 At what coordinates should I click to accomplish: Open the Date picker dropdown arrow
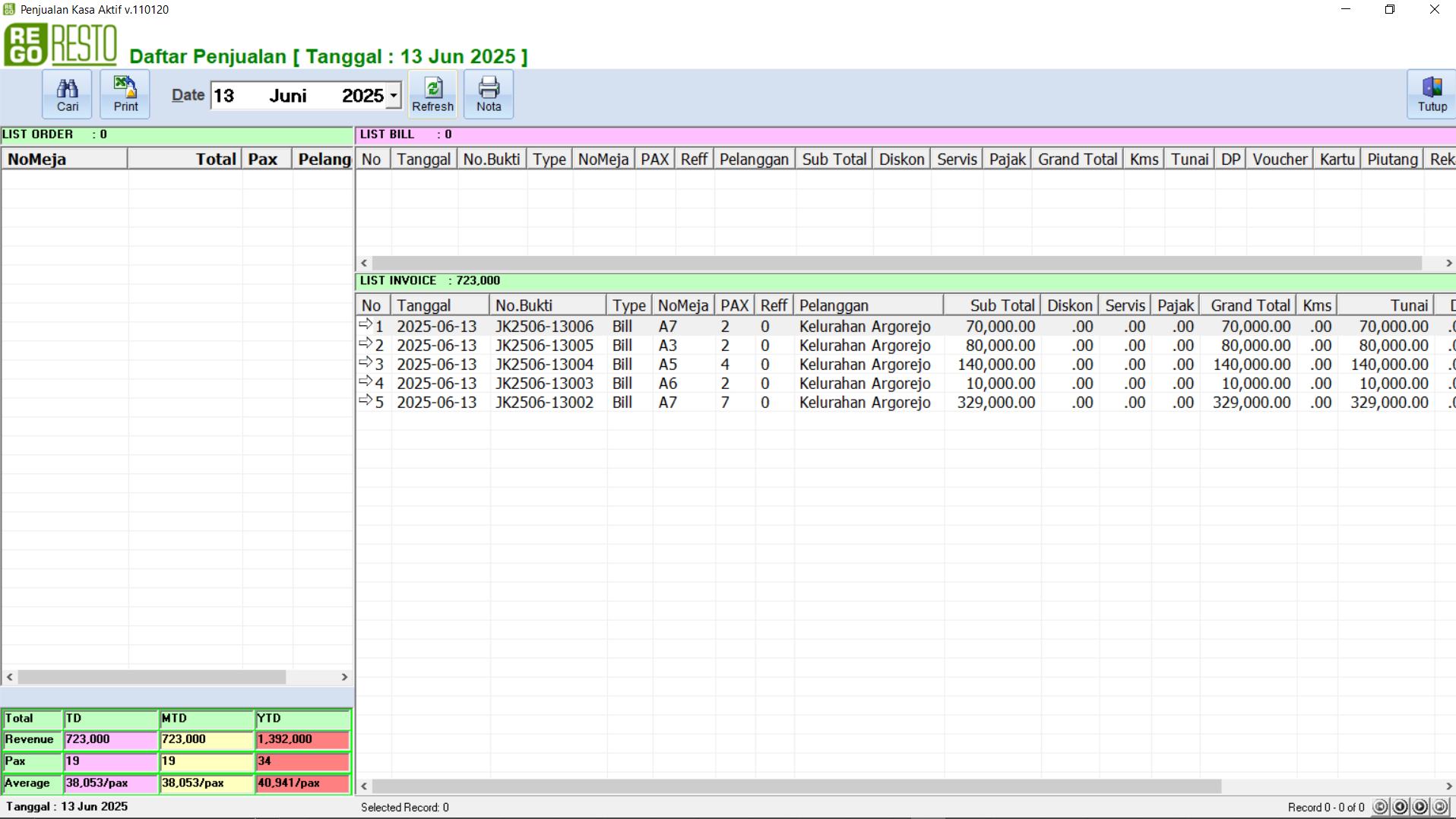[394, 96]
